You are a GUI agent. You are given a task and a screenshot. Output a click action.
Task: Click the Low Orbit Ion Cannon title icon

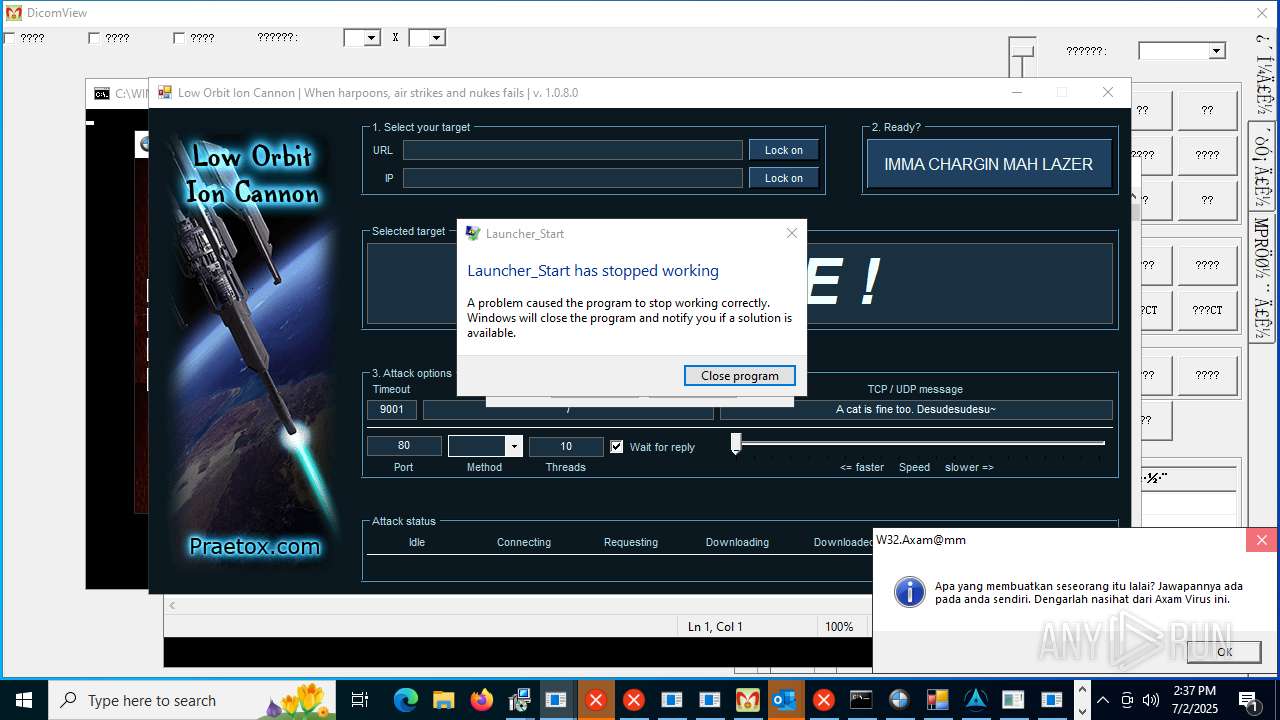coord(165,93)
